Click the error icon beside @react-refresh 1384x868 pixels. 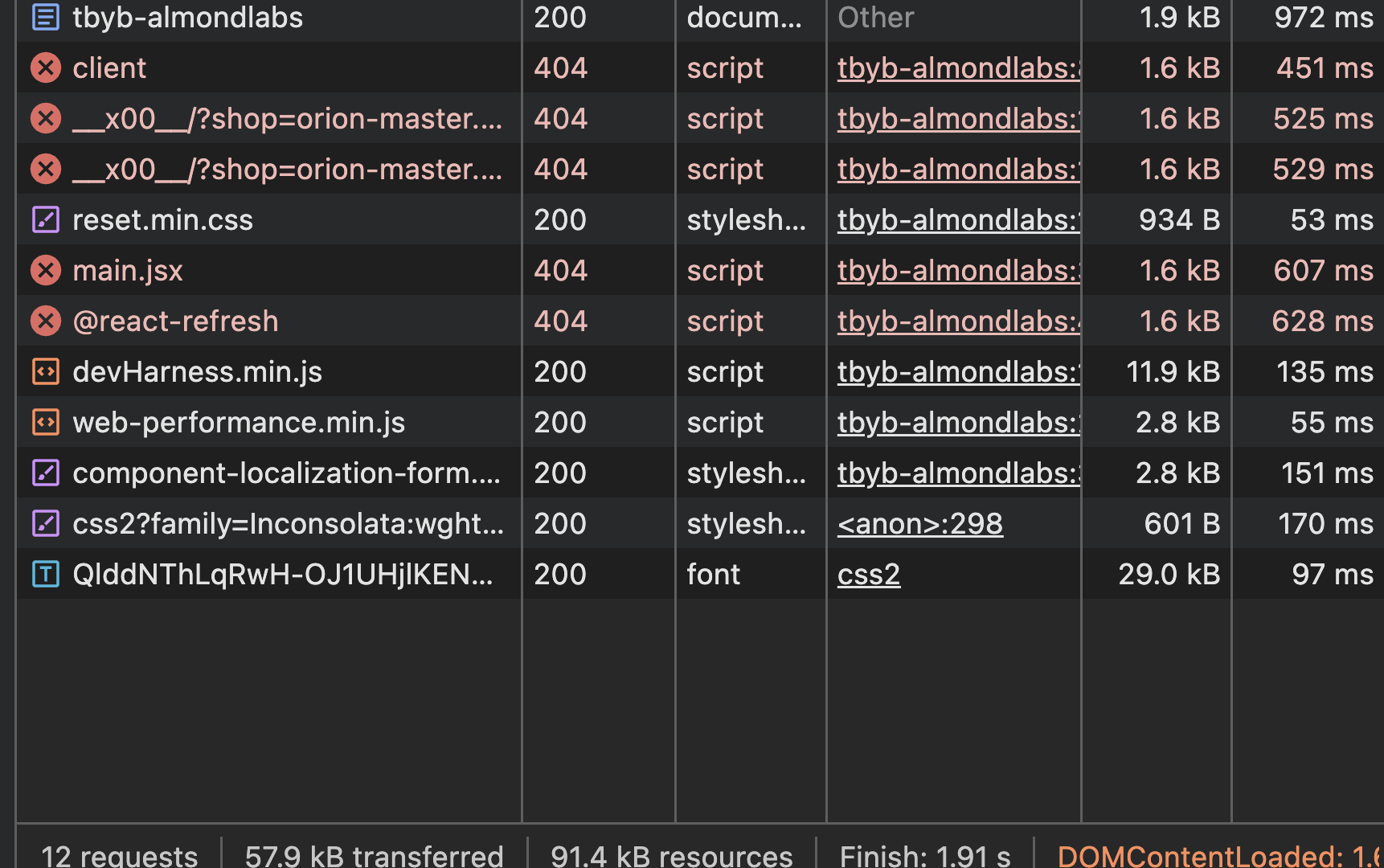[46, 321]
